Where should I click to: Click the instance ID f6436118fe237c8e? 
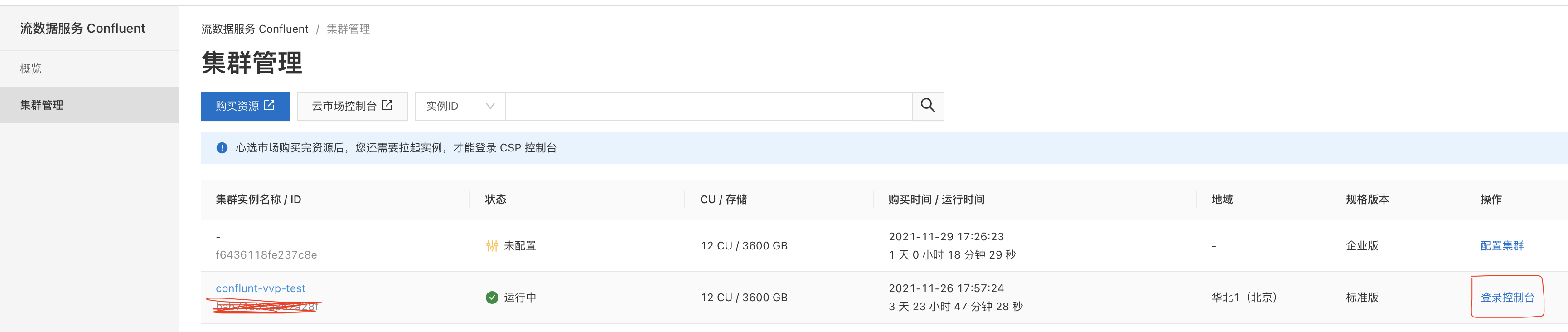266,254
